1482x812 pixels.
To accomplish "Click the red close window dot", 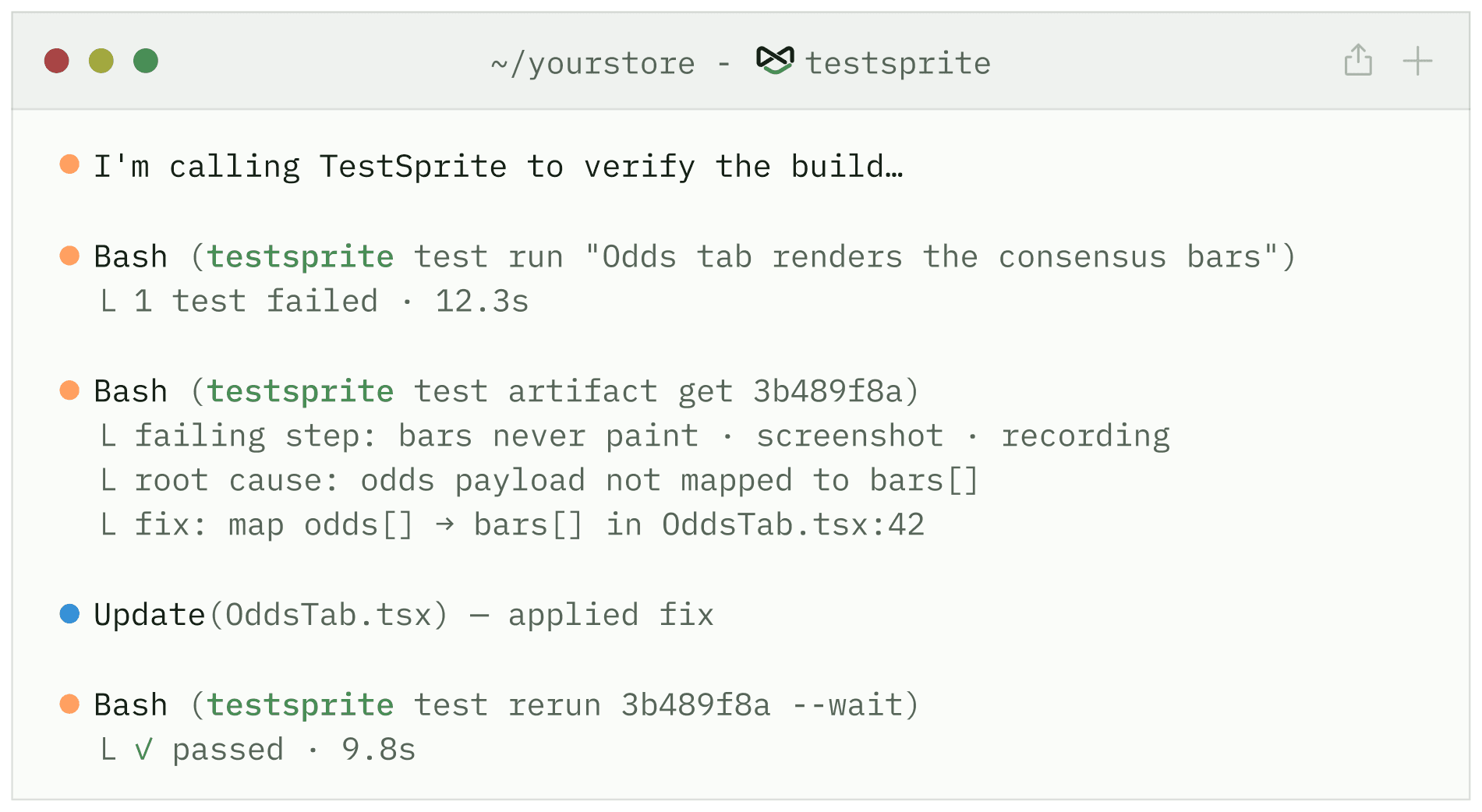I will [57, 61].
